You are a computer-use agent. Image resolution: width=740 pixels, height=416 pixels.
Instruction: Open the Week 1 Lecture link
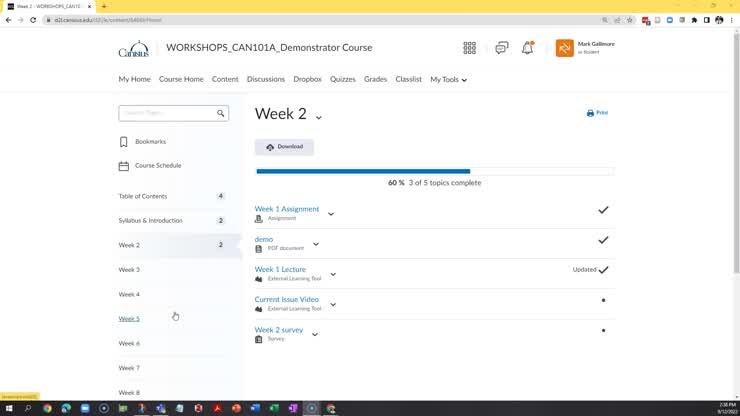tap(280, 269)
